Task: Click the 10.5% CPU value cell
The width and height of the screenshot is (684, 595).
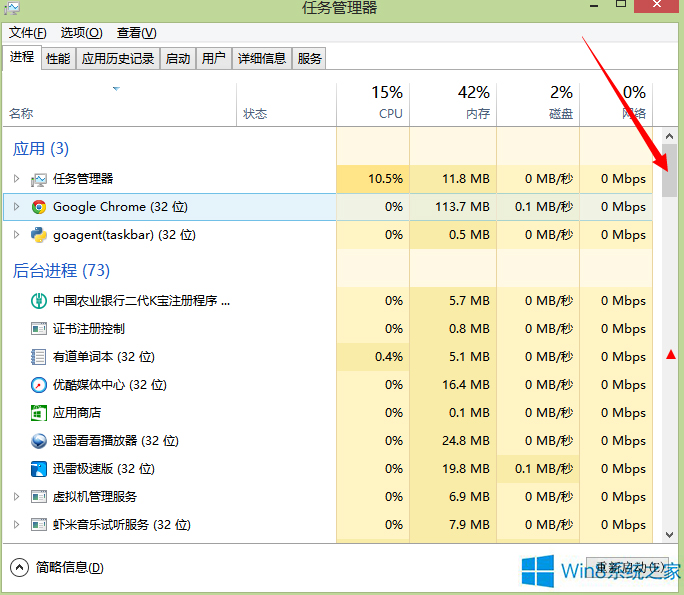Action: pos(373,179)
